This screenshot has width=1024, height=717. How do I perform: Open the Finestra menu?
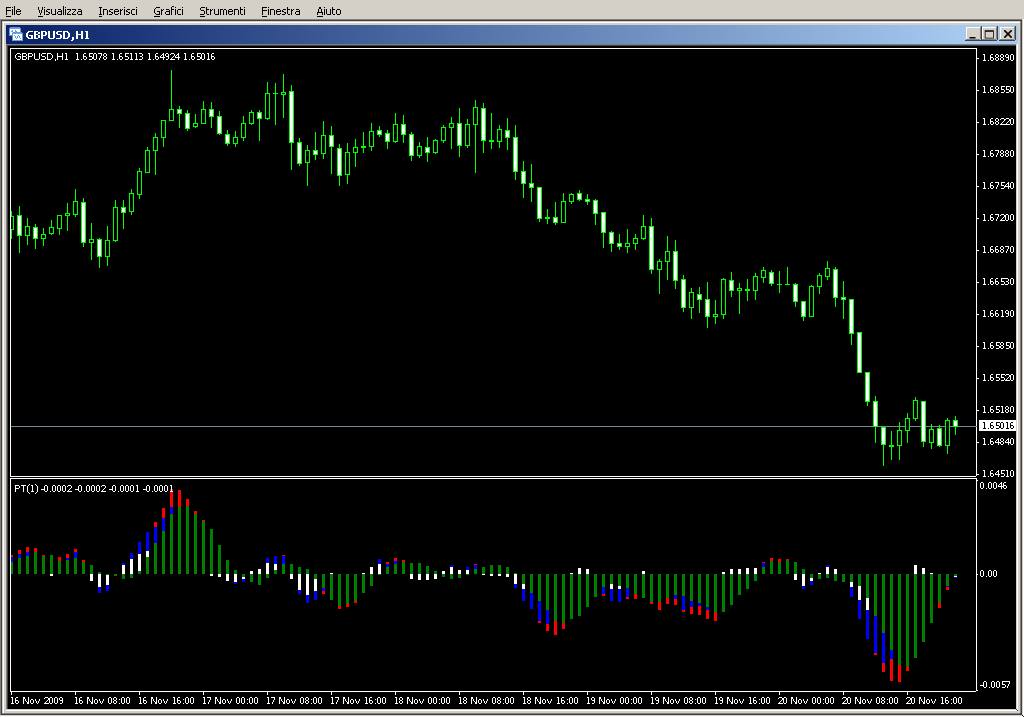click(x=280, y=11)
